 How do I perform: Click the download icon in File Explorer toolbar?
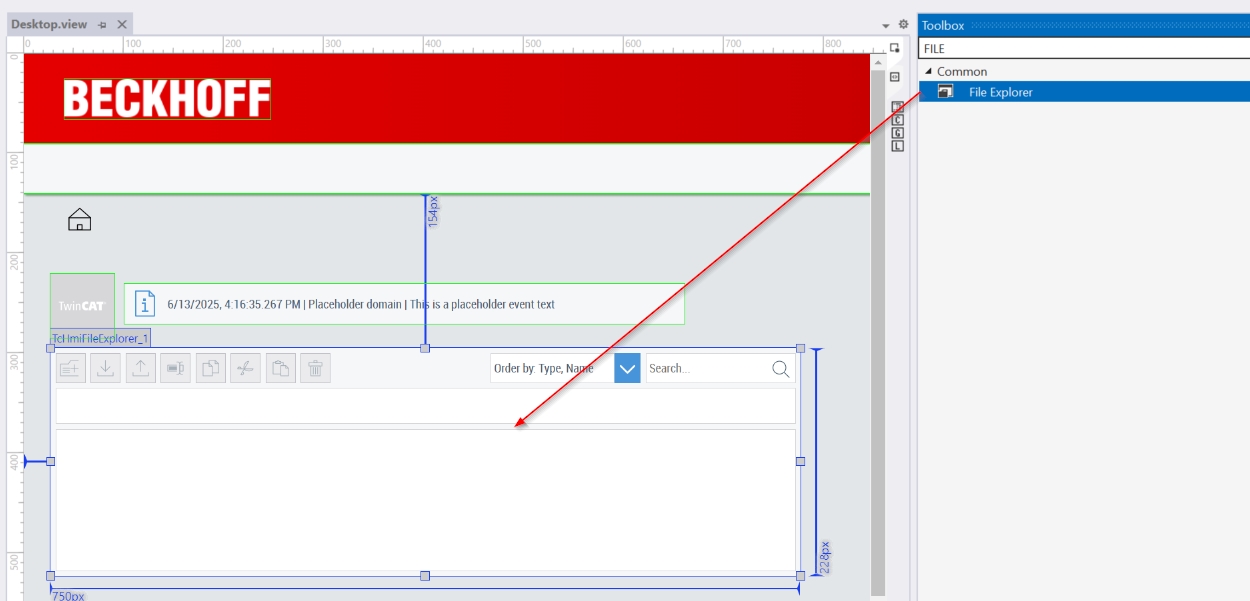pos(106,368)
